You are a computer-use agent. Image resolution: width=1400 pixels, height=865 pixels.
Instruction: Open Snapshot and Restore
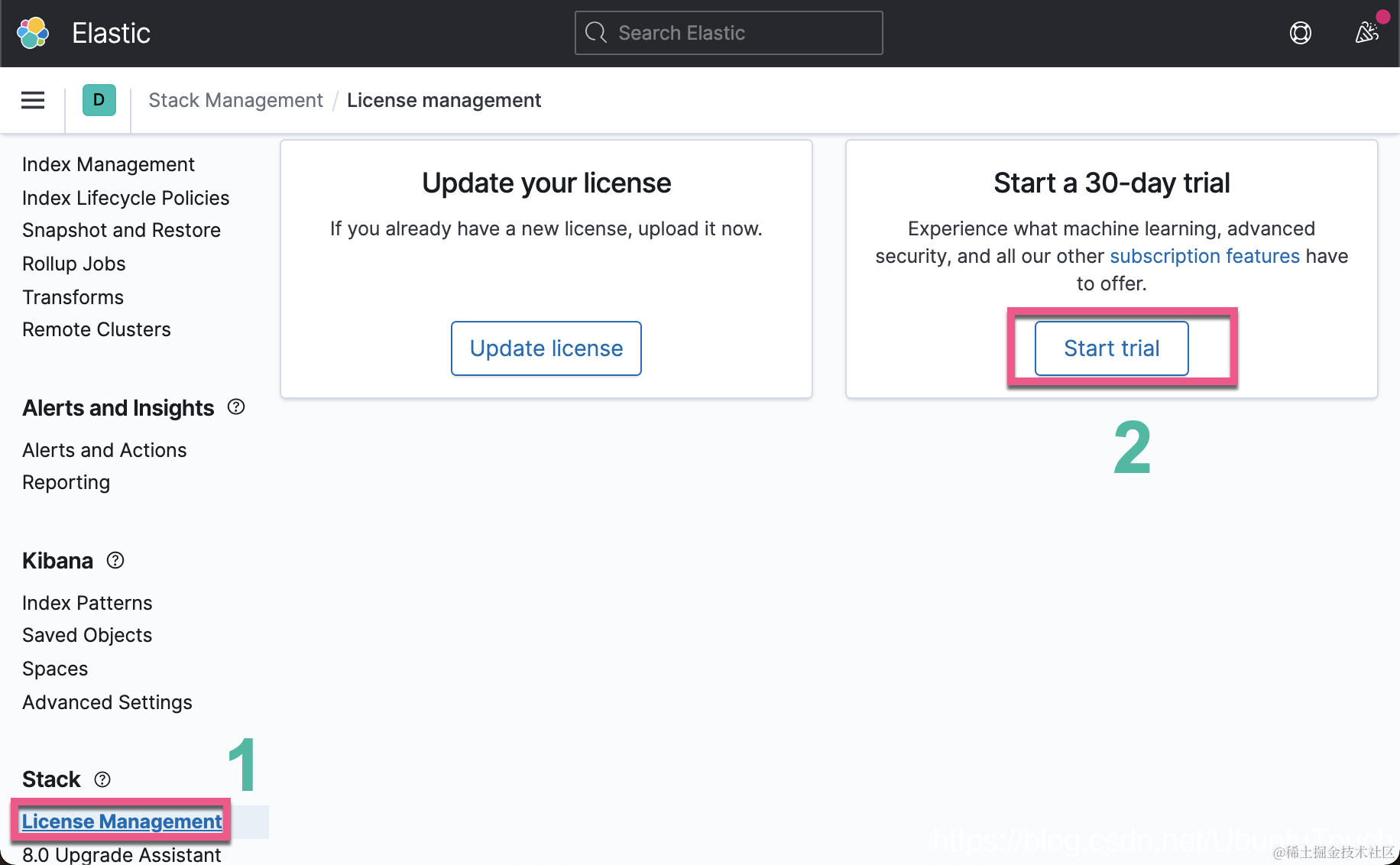click(x=122, y=230)
